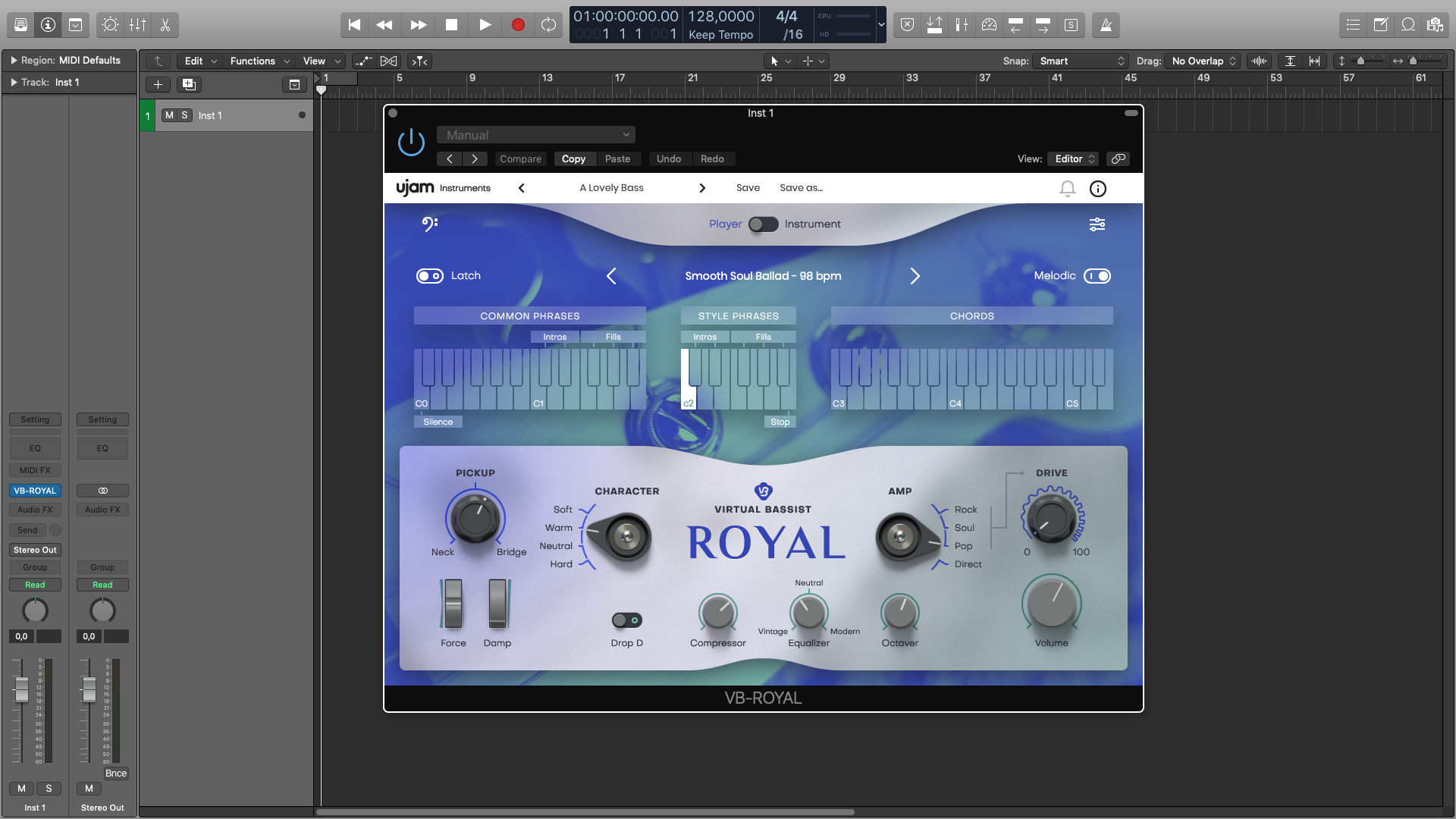This screenshot has width=1456, height=819.
Task: Go to beginning of project
Action: [x=354, y=25]
